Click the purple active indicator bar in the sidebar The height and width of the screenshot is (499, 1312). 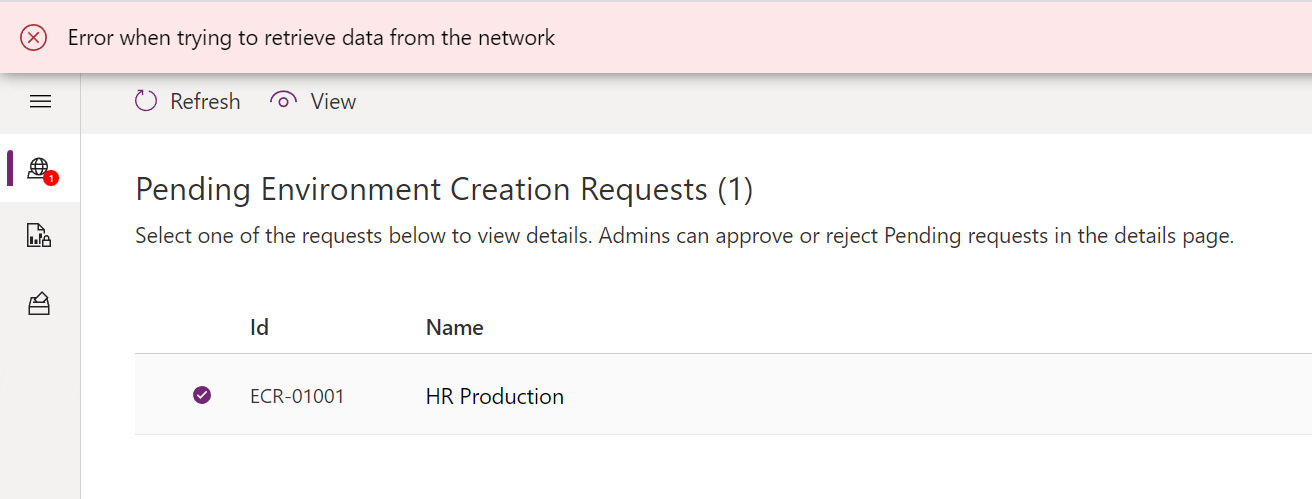(10, 168)
